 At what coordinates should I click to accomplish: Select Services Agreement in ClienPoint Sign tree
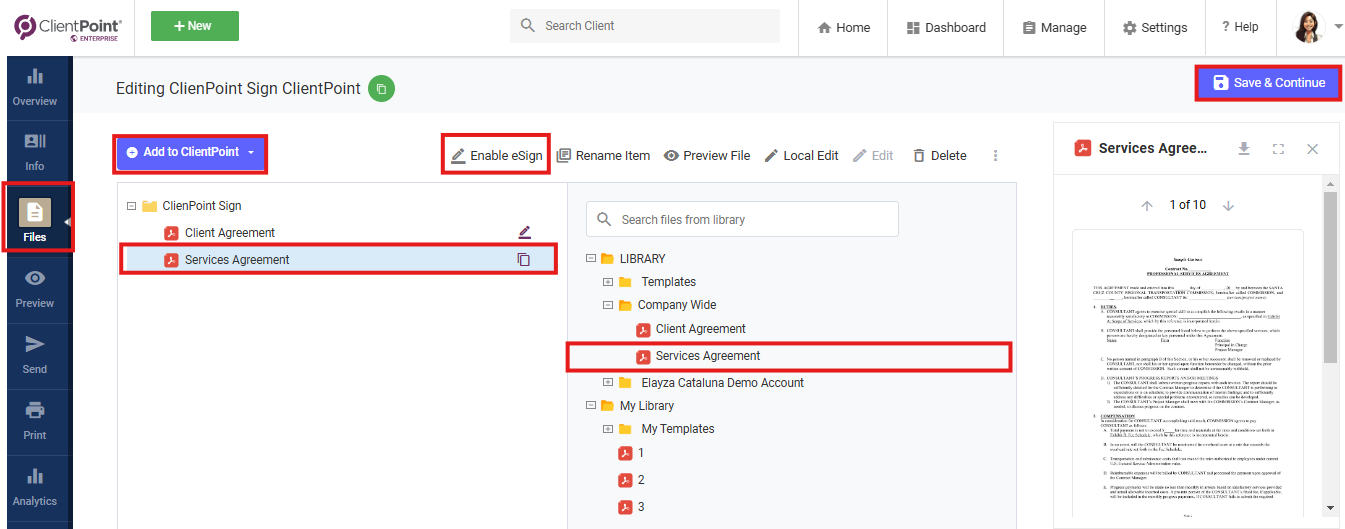click(237, 259)
